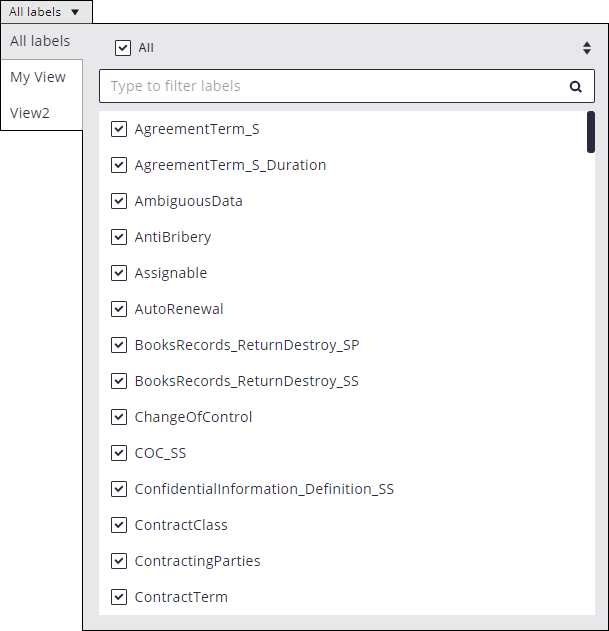
Task: Click the ContractClass label text
Action: click(181, 525)
